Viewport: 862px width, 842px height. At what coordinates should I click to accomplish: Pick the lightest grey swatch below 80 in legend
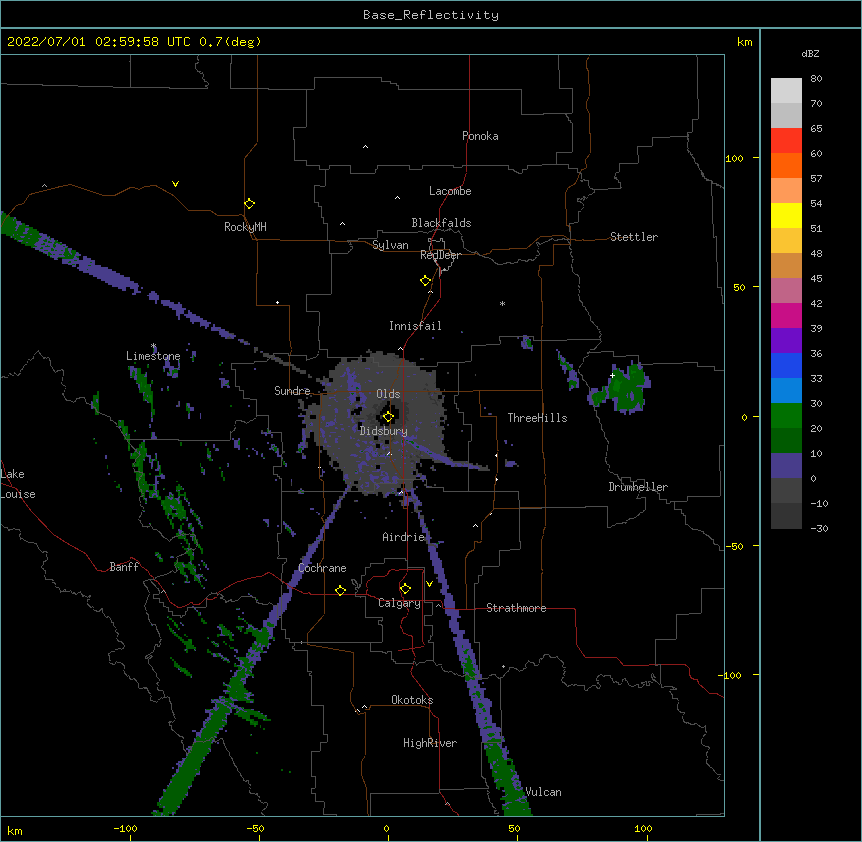786,91
